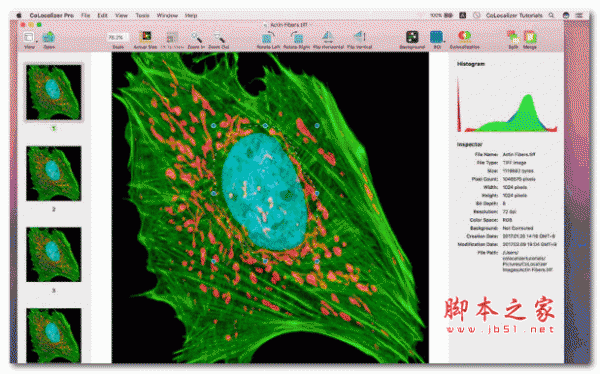
Task: Select the Fit to View tool
Action: pyautogui.click(x=172, y=38)
